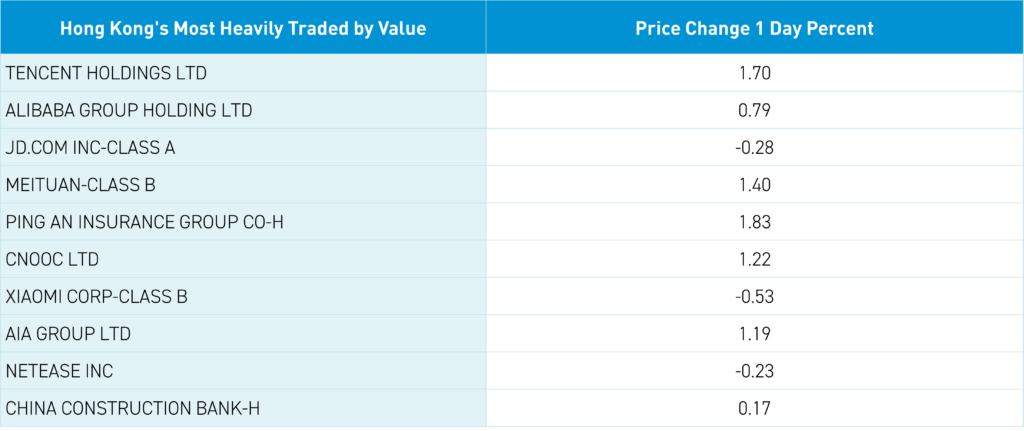Select the -0.28 value for JD.COM
The width and height of the screenshot is (1024, 431).
point(754,147)
